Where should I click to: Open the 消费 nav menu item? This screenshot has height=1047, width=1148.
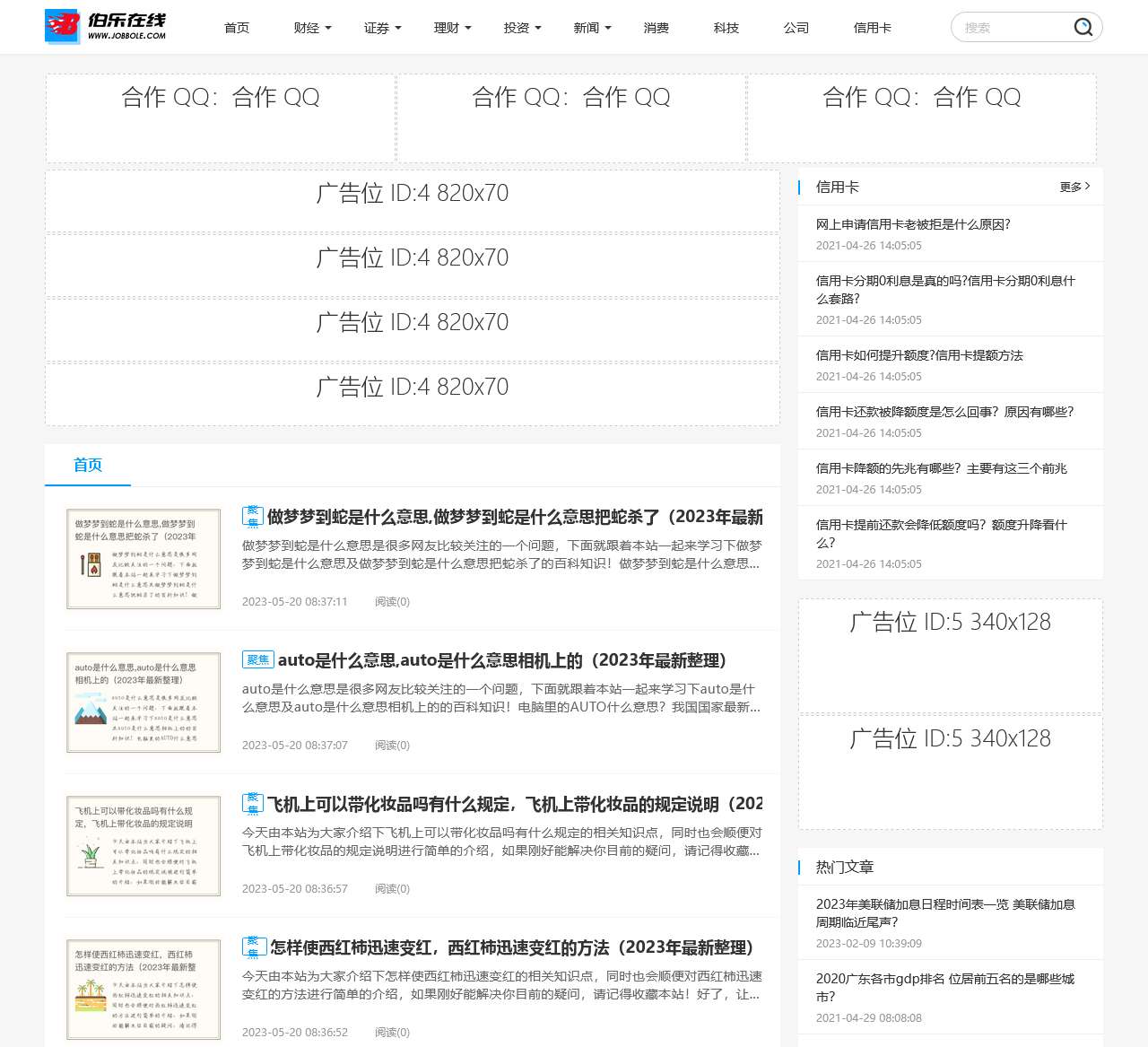click(x=657, y=28)
